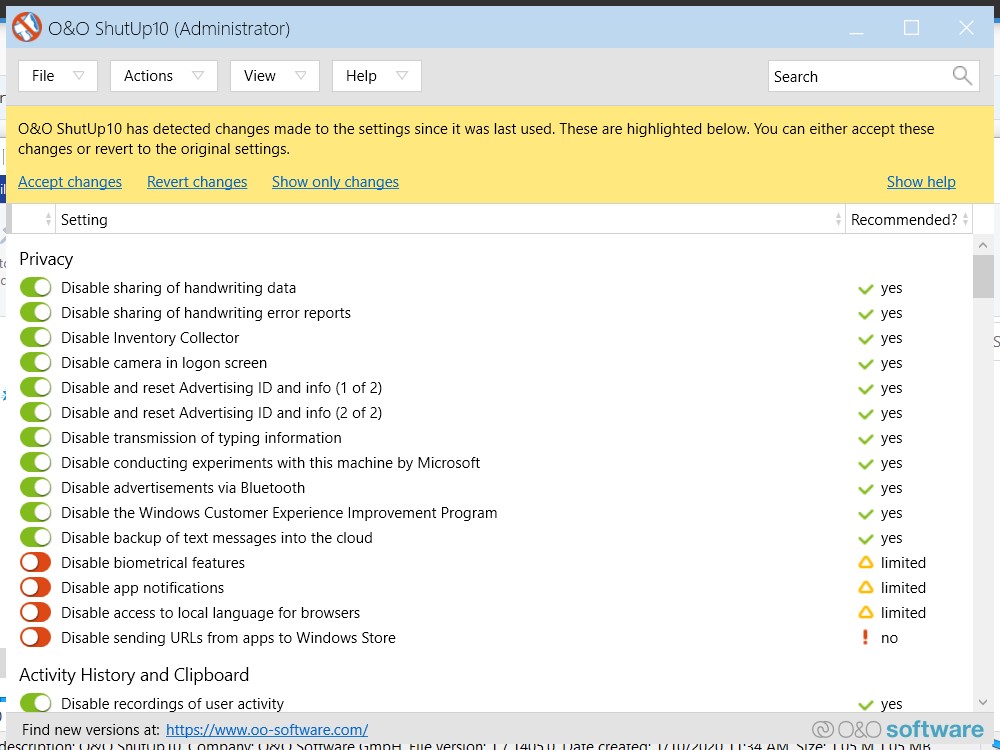1000x750 pixels.
Task: Sort by the Setting column header
Action: 450,219
